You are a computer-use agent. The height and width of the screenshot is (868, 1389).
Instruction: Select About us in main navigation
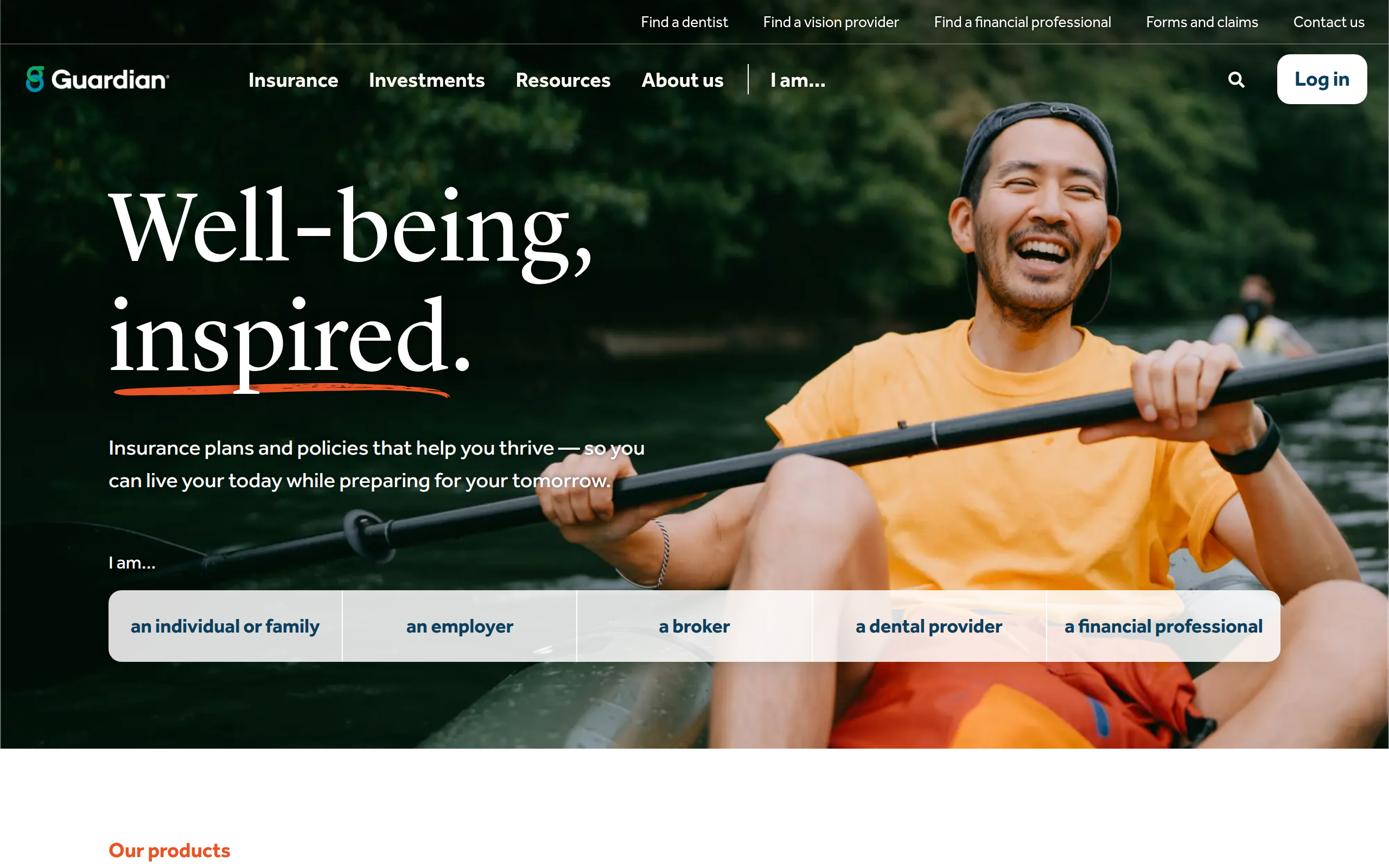(683, 80)
